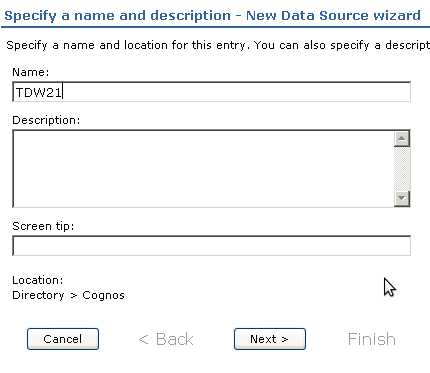
Task: Focus the Description text area
Action: [203, 169]
